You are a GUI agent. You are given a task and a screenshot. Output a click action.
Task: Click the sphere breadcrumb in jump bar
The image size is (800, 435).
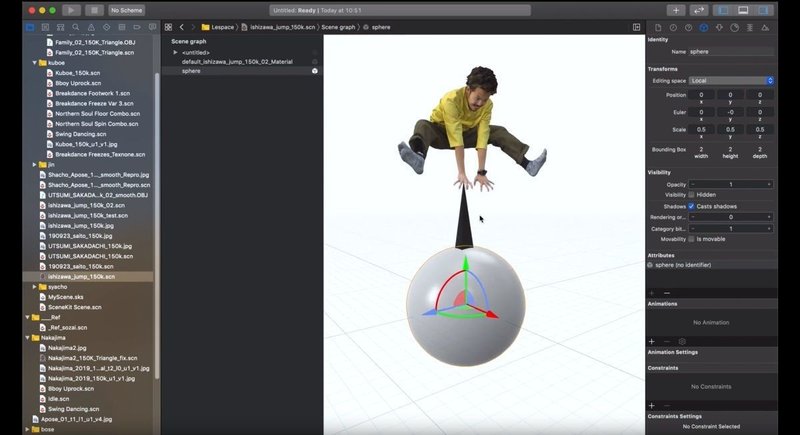pos(377,27)
